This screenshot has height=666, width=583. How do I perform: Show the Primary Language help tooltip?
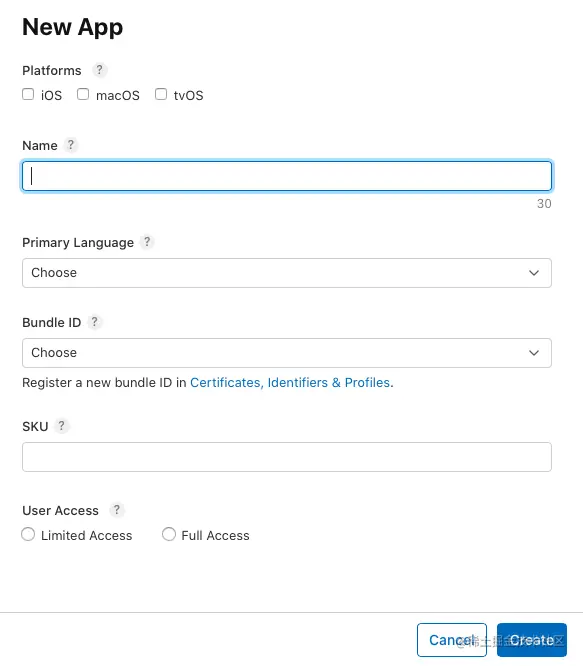click(x=147, y=242)
